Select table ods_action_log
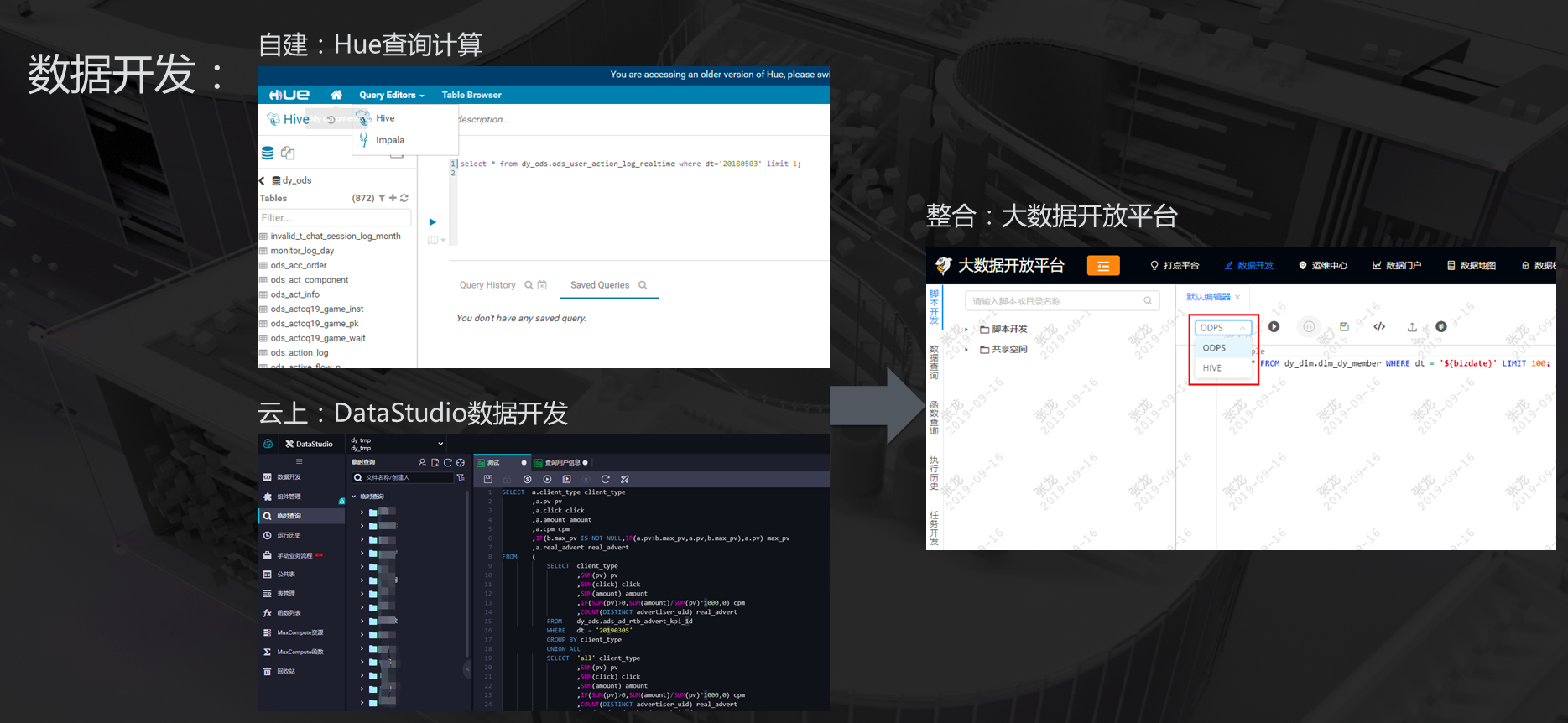 pyautogui.click(x=300, y=352)
